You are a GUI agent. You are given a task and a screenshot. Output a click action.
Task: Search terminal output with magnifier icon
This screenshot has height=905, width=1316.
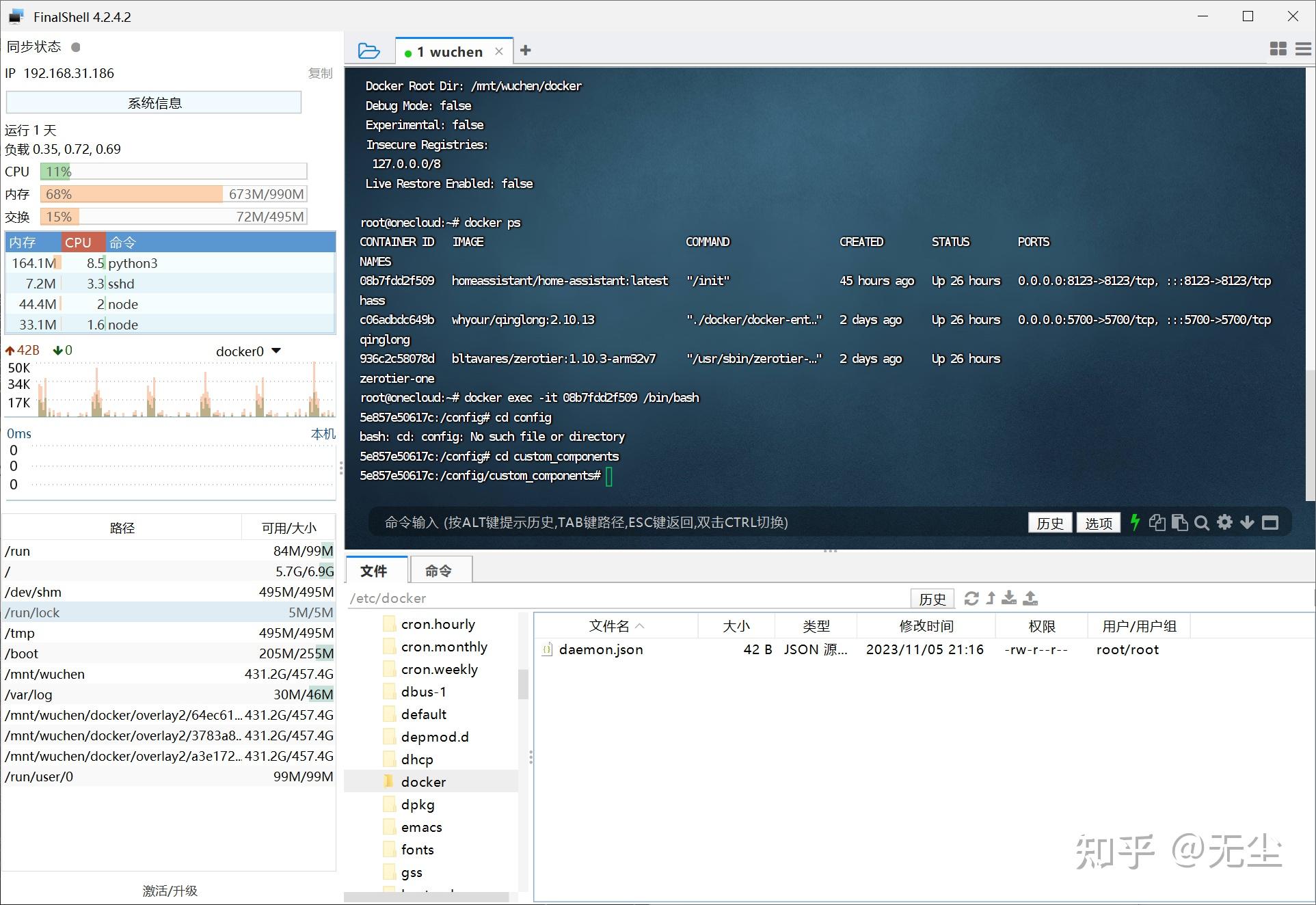(x=1202, y=522)
